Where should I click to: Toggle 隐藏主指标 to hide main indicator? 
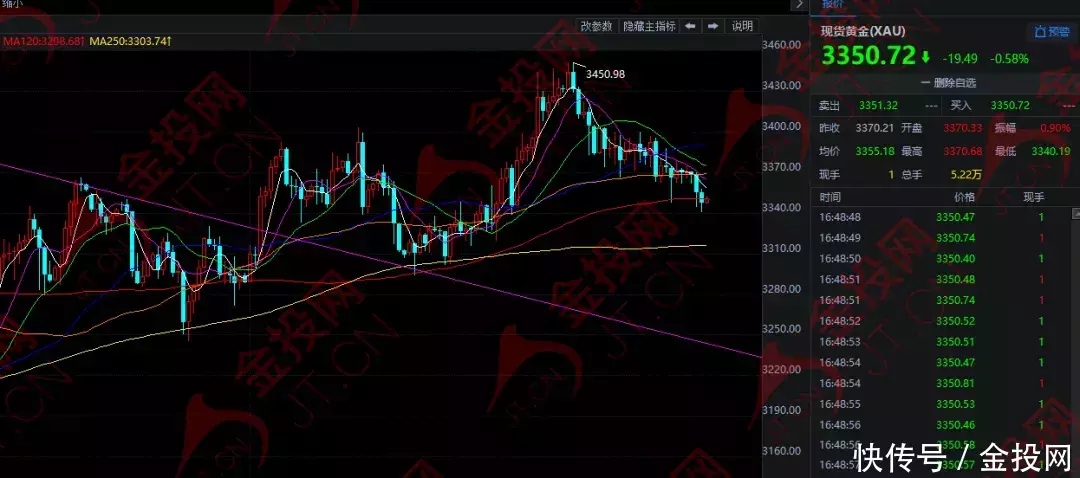coord(649,26)
